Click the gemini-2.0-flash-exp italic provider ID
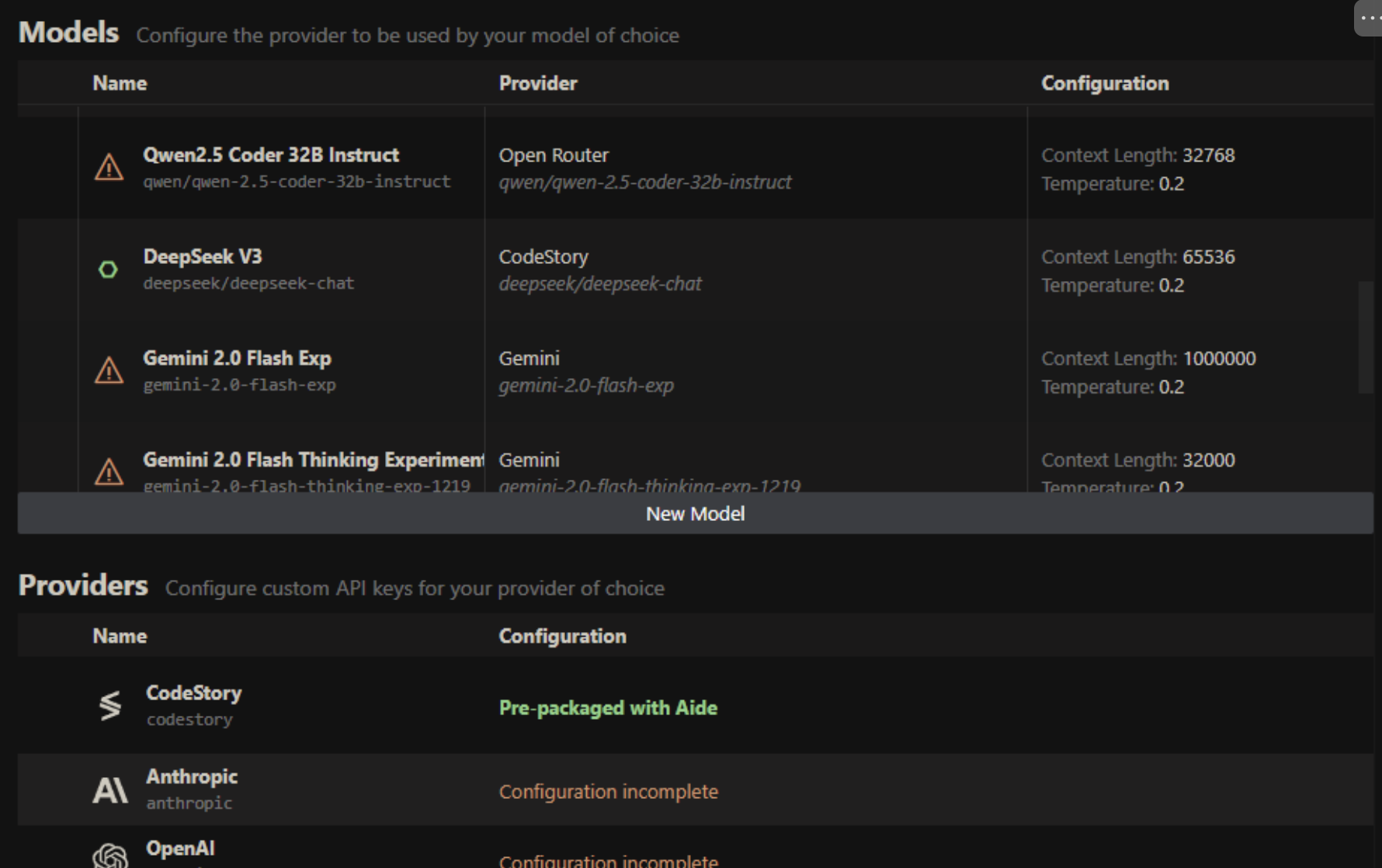 [x=586, y=385]
